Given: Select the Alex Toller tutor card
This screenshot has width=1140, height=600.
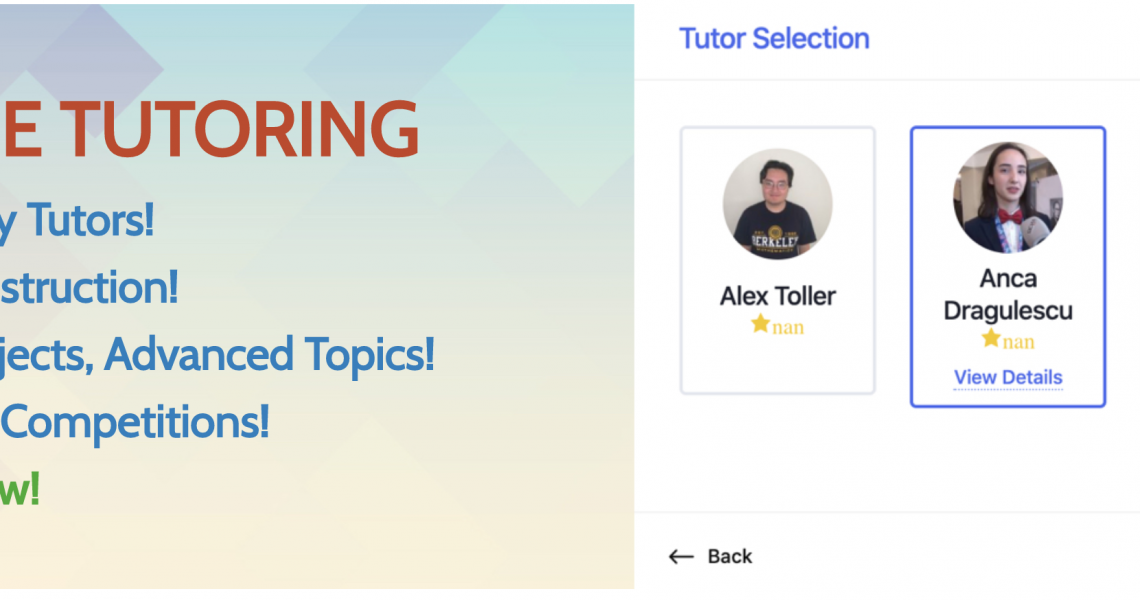Looking at the screenshot, I should pos(777,260).
